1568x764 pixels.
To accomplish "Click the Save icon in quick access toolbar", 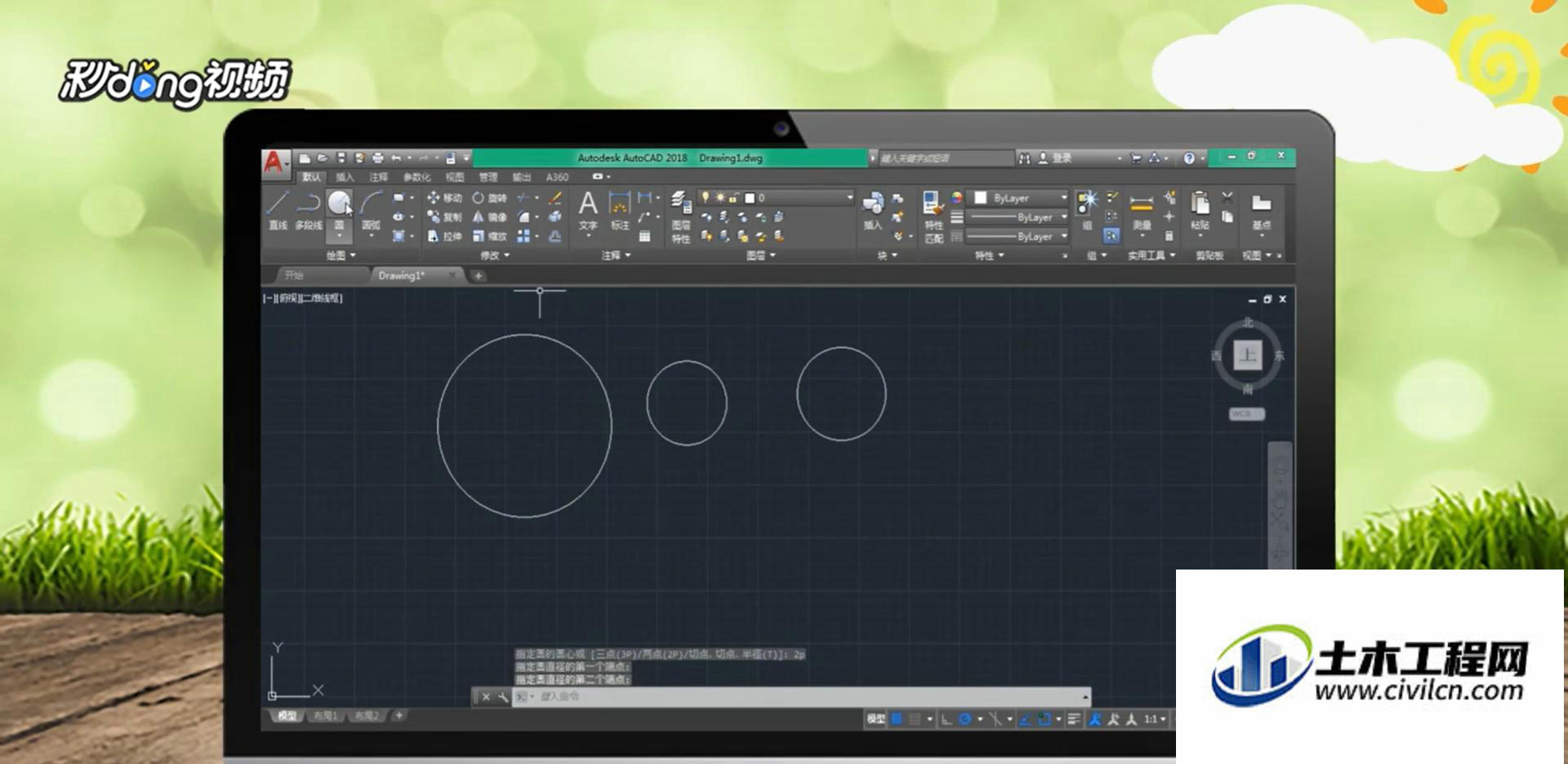I will point(341,158).
